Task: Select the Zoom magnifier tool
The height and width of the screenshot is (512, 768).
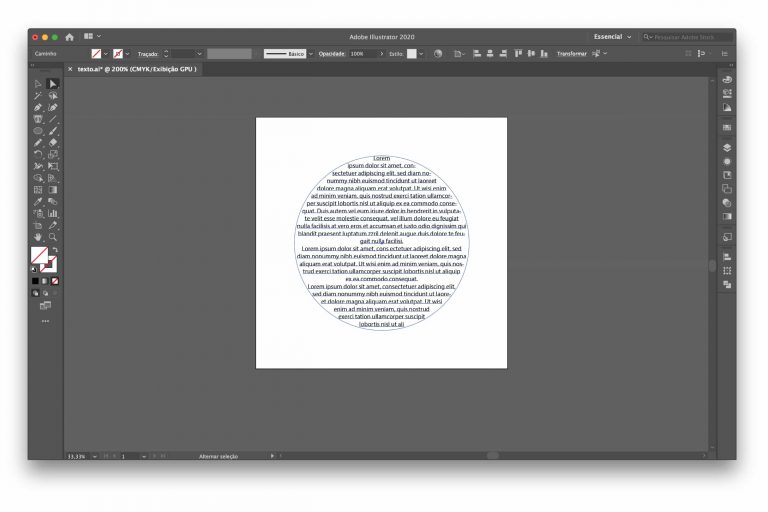Action: (53, 237)
